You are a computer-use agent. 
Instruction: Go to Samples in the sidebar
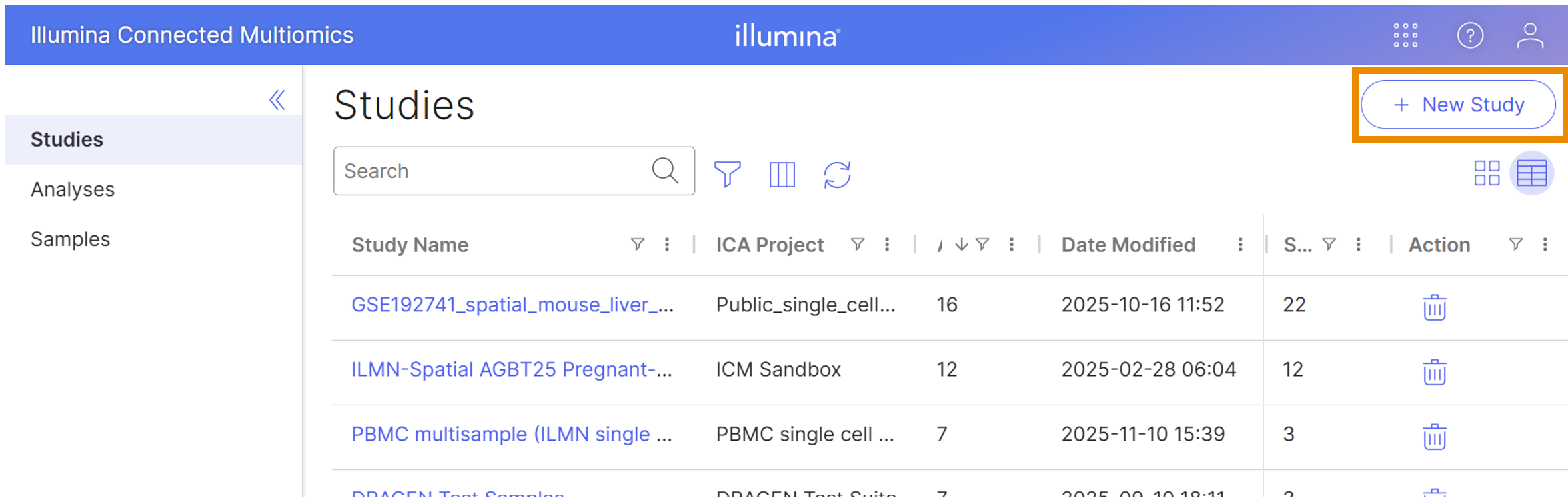pos(70,239)
